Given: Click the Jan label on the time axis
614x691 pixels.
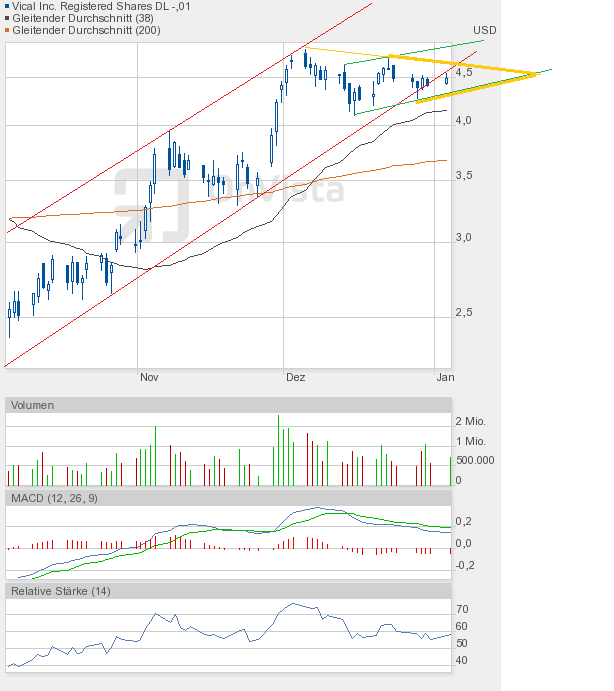Looking at the screenshot, I should click(x=445, y=377).
